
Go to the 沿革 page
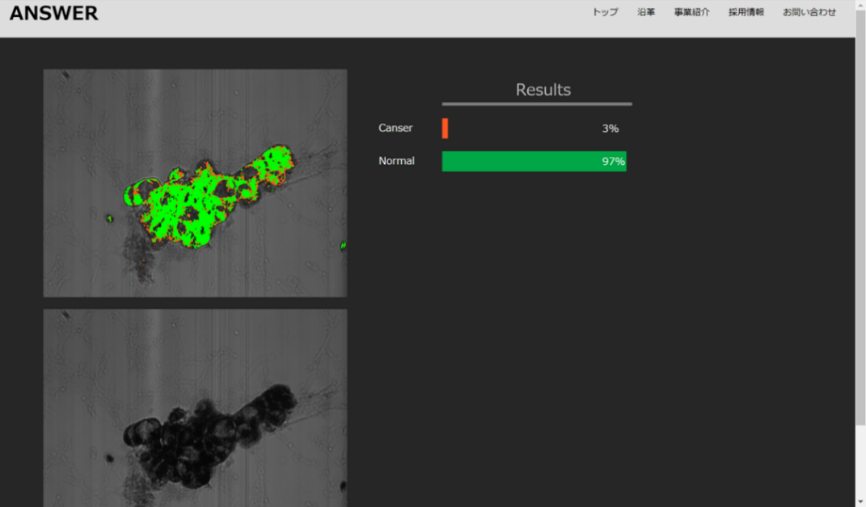click(646, 12)
